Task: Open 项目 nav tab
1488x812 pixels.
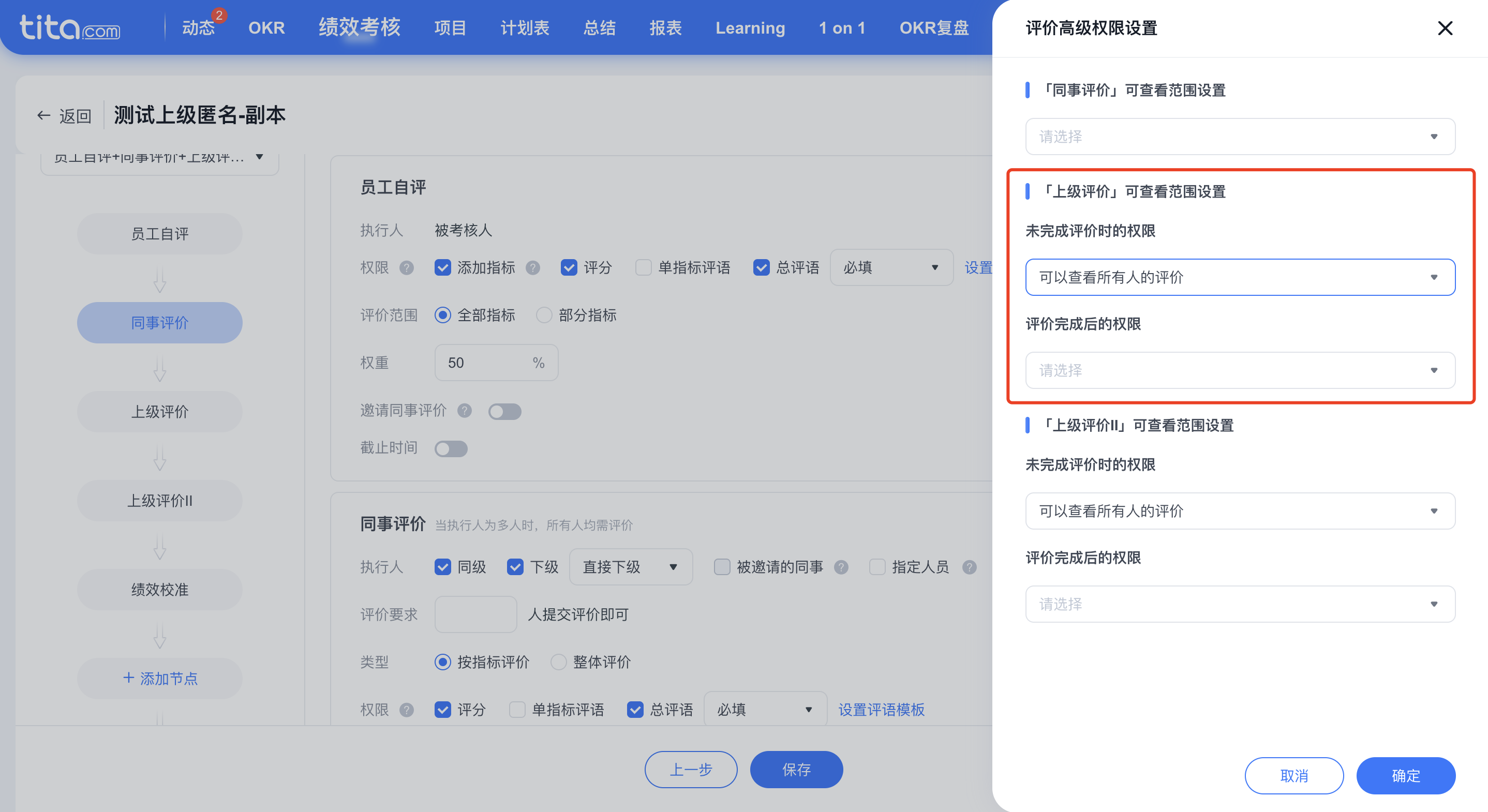Action: coord(450,28)
